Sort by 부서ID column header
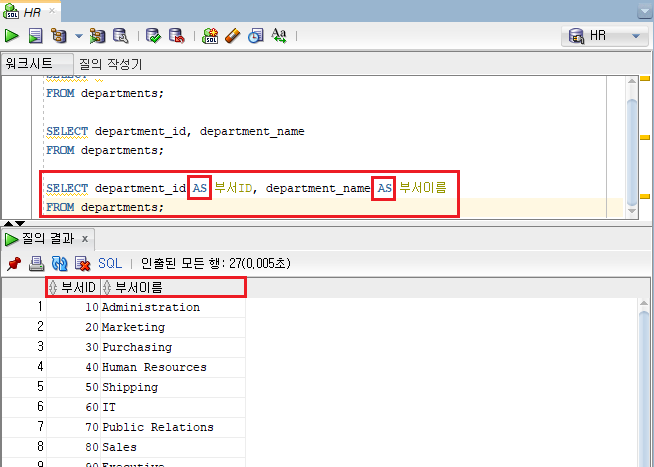The image size is (654, 467). click(73, 287)
